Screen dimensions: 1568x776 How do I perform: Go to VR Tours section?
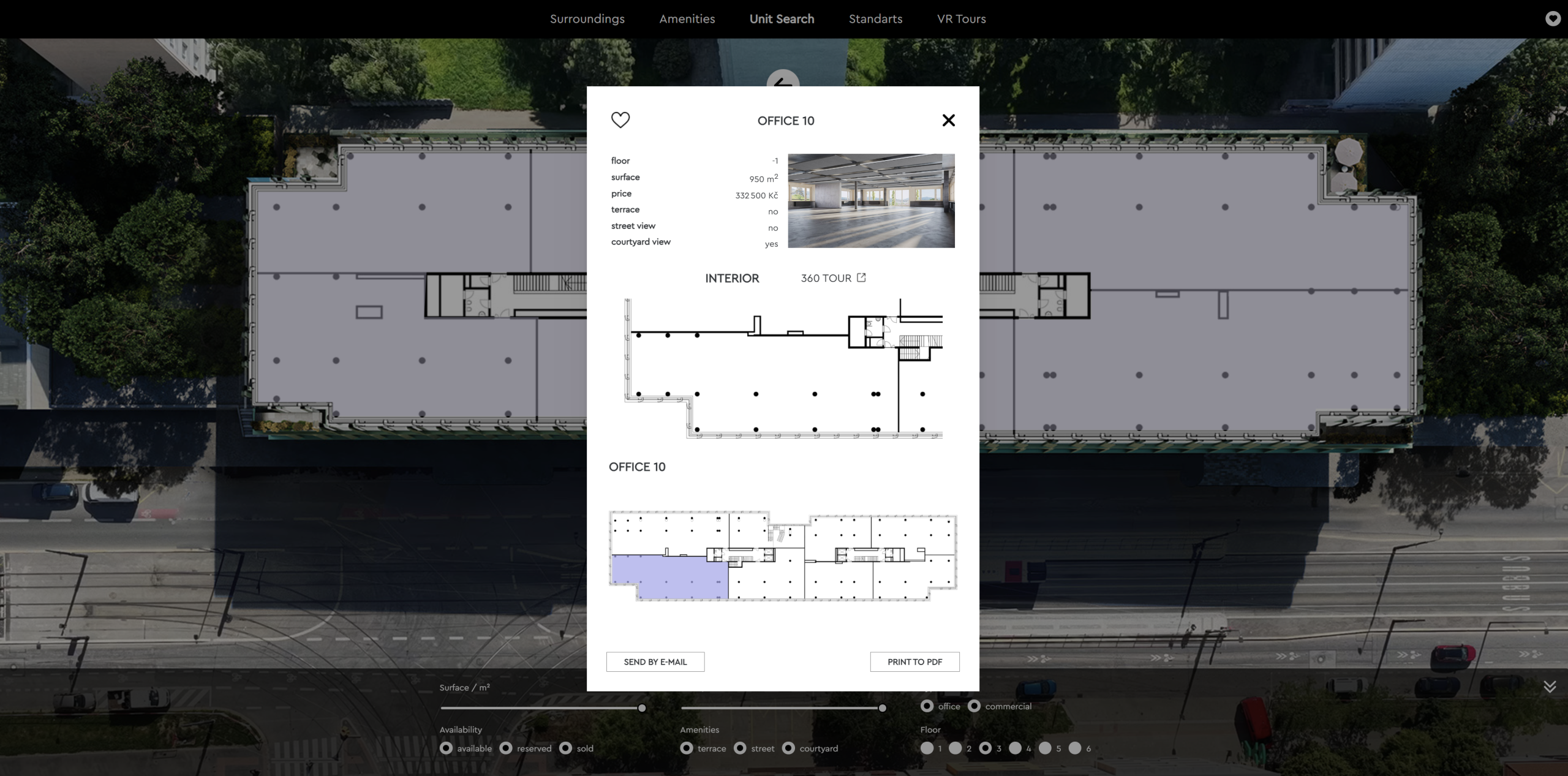(961, 19)
